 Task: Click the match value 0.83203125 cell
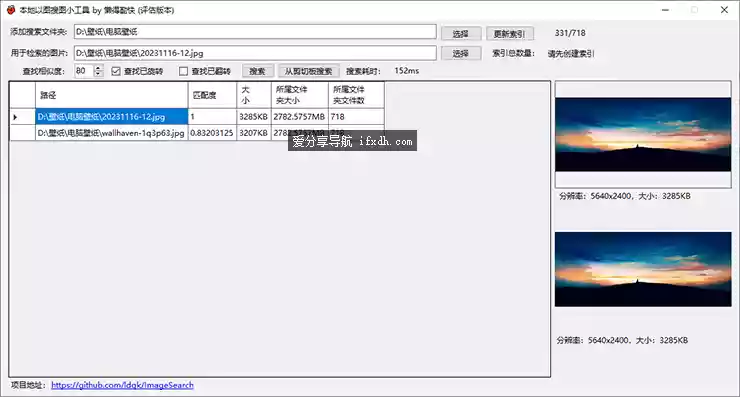212,133
